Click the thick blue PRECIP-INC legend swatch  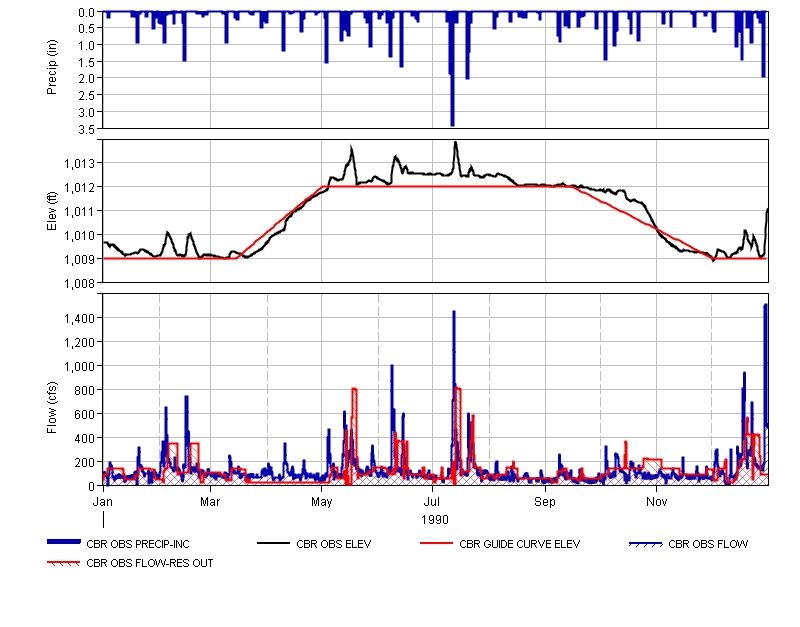pyautogui.click(x=64, y=542)
